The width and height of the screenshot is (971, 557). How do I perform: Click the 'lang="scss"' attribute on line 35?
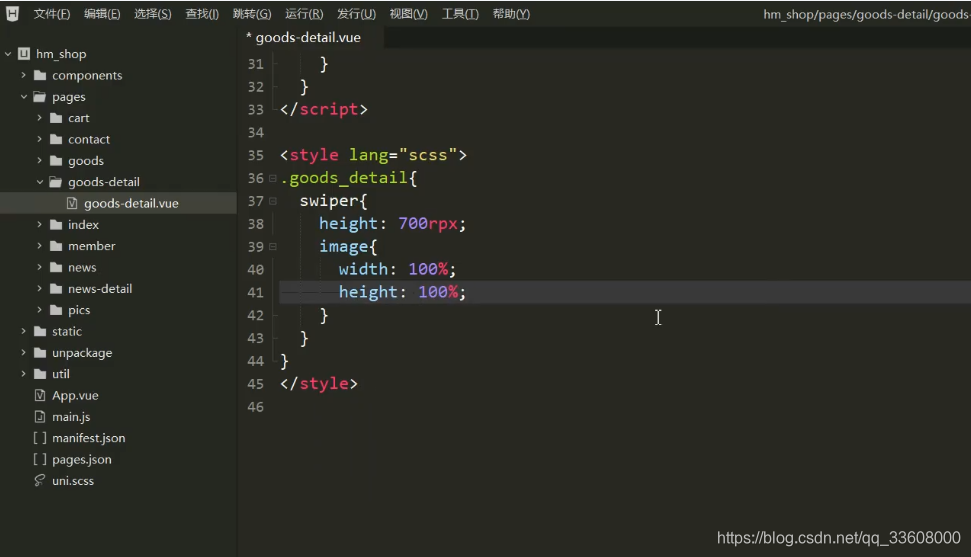pyautogui.click(x=403, y=155)
